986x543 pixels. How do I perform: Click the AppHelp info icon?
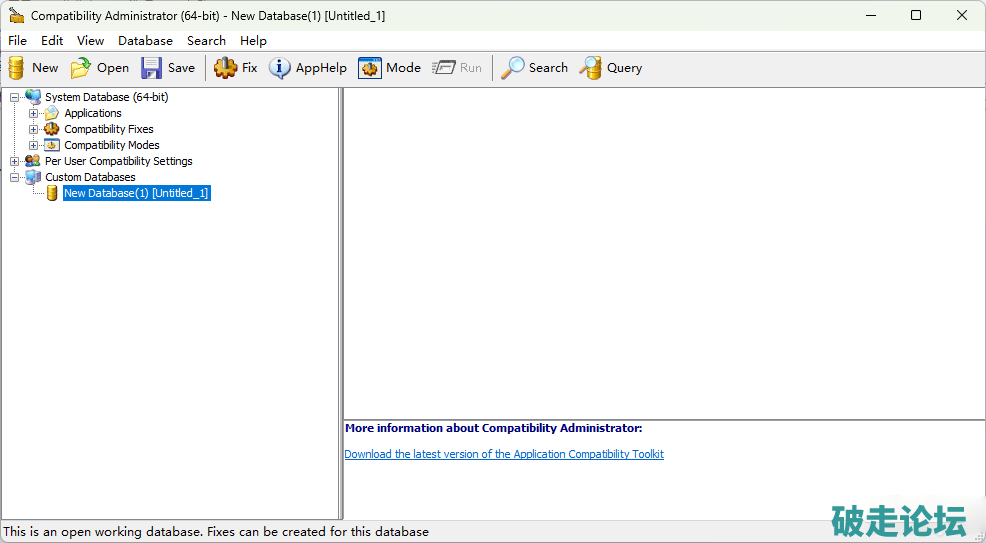[279, 68]
